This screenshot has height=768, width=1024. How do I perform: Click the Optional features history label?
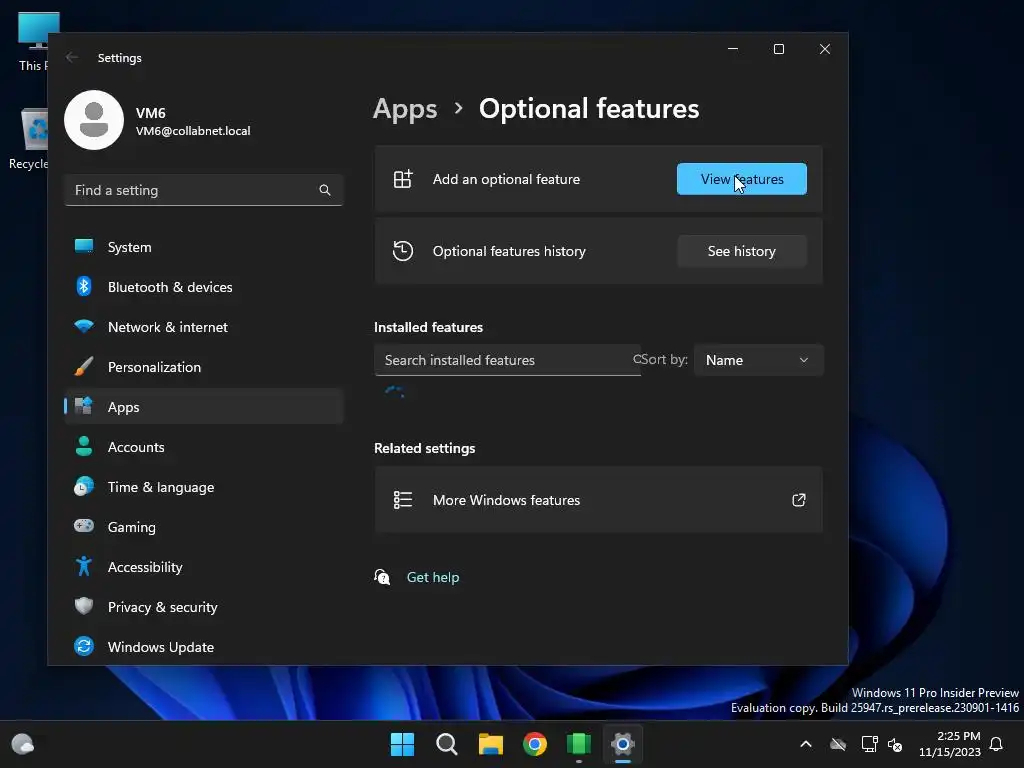pyautogui.click(x=509, y=251)
